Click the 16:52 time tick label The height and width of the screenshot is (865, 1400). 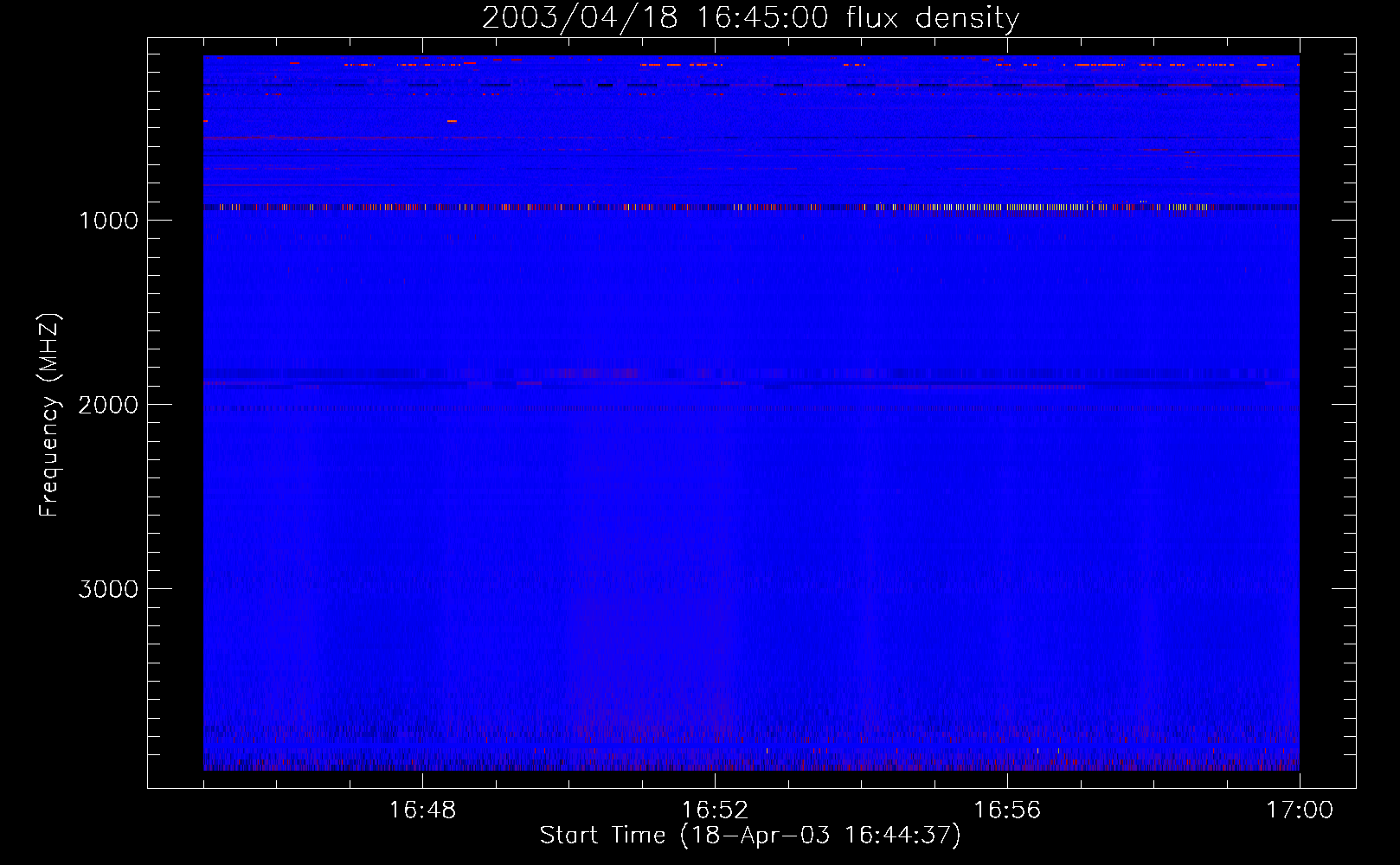click(715, 811)
